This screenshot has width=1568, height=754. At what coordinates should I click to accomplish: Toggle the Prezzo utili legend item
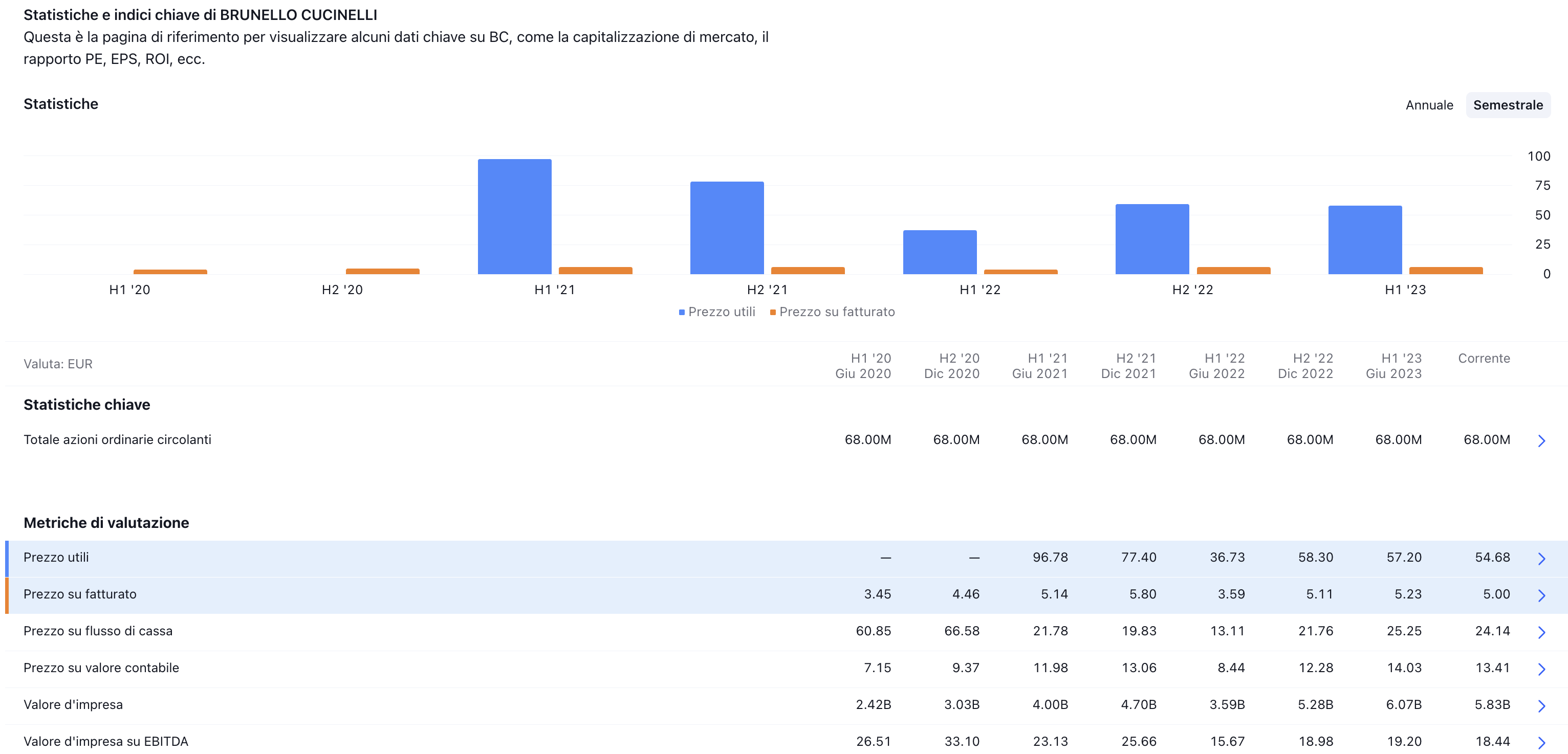point(717,312)
